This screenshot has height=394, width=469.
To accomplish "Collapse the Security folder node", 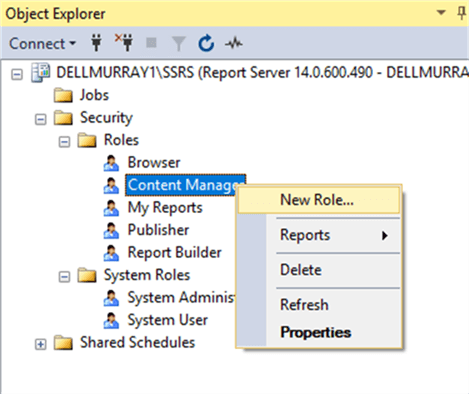I will click(40, 119).
